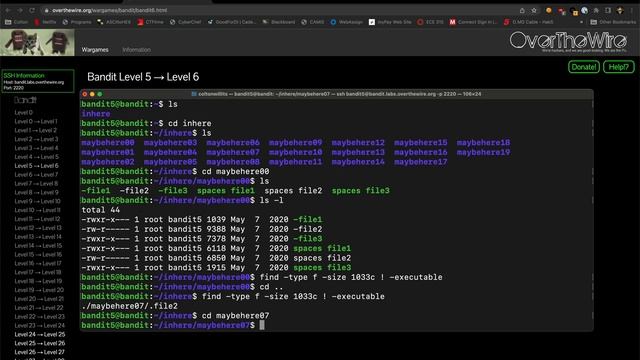The height and width of the screenshot is (360, 640).
Task: Open Level 5 → Level 6 in sidebar
Action: click(x=36, y=166)
